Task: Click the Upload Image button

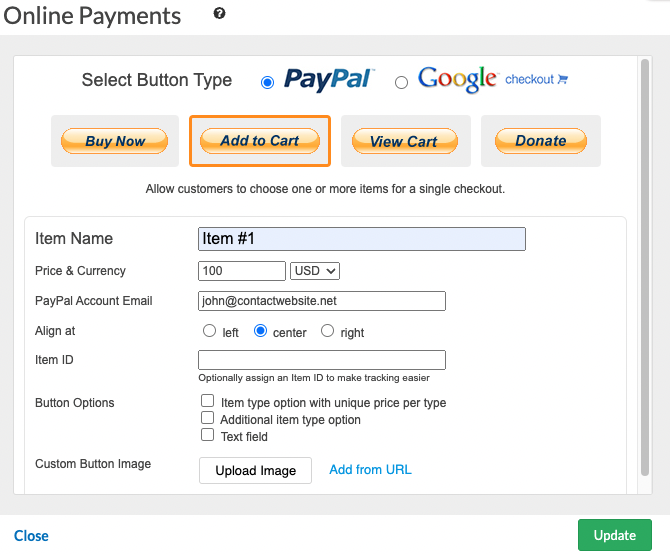Action: click(256, 470)
